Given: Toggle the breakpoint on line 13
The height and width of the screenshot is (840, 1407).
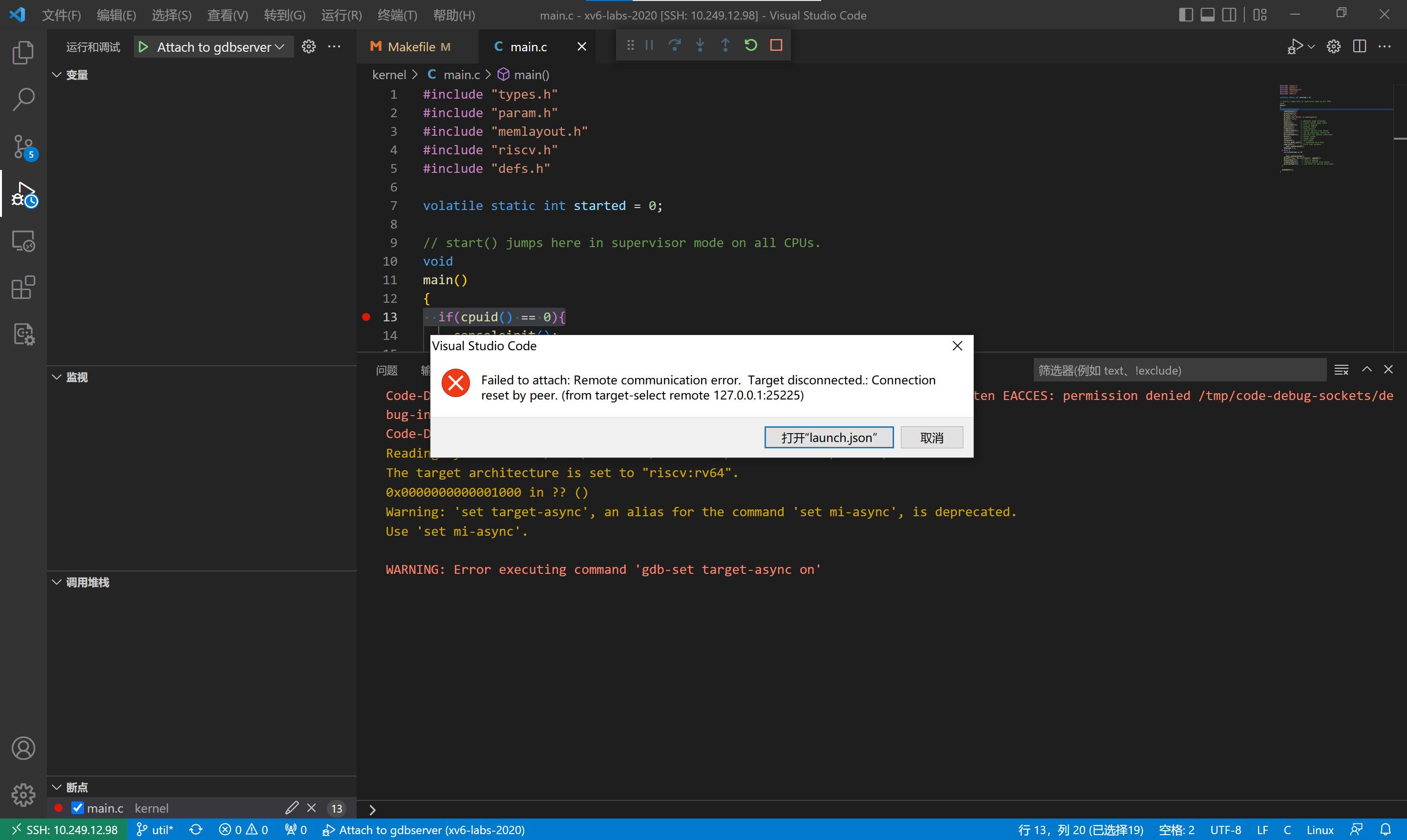Looking at the screenshot, I should [366, 317].
